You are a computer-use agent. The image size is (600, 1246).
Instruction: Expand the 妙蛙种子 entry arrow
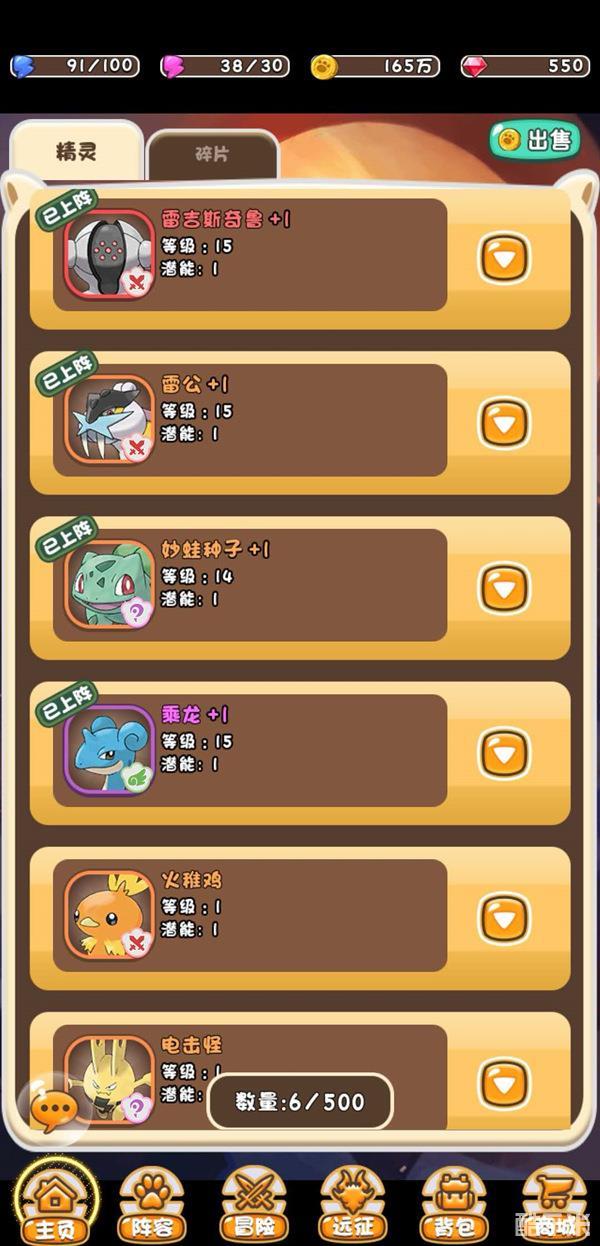pyautogui.click(x=504, y=588)
